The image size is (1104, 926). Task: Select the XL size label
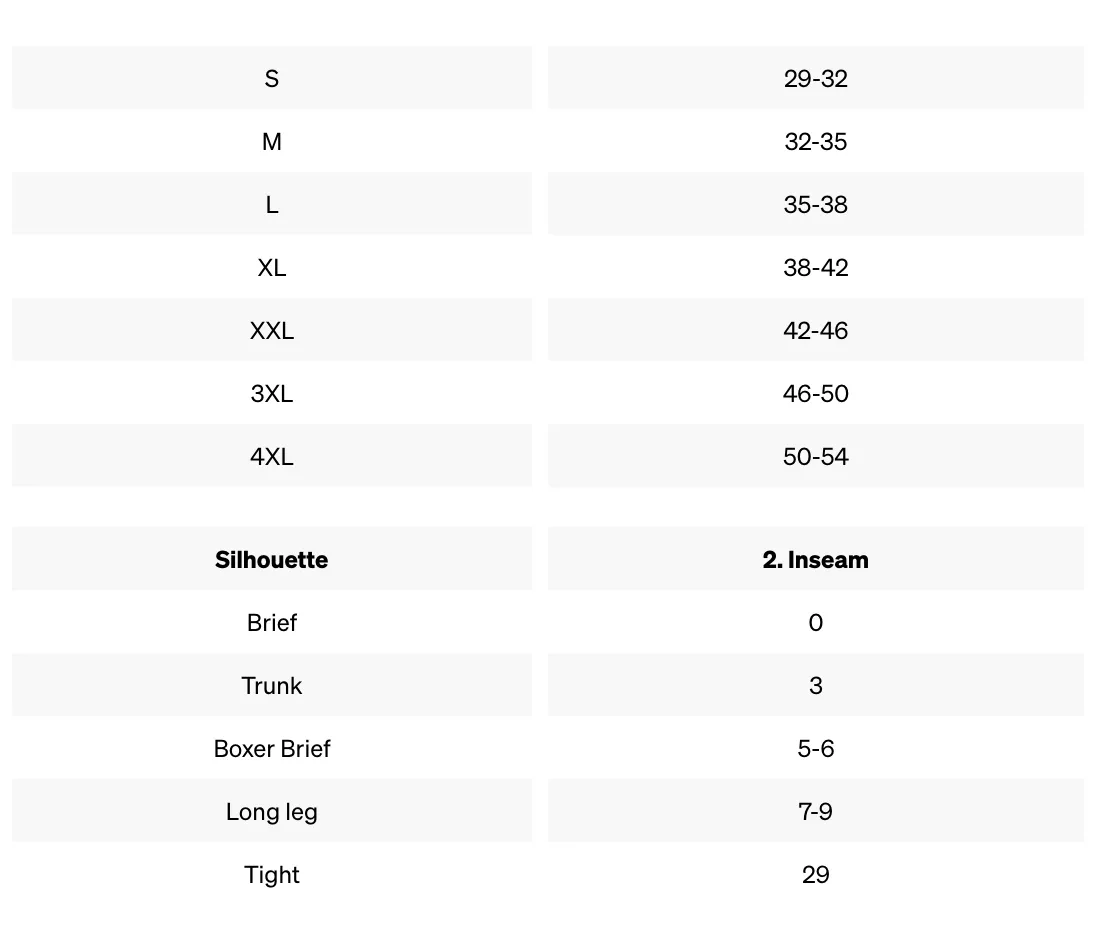pyautogui.click(x=272, y=268)
